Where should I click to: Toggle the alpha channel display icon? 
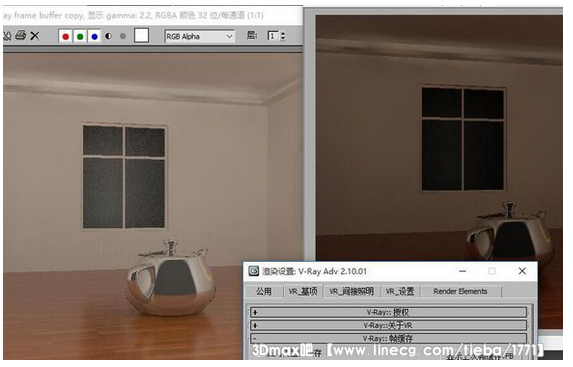(109, 36)
